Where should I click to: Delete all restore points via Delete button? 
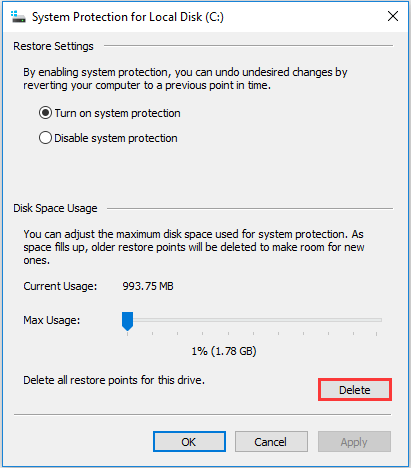pyautogui.click(x=355, y=390)
